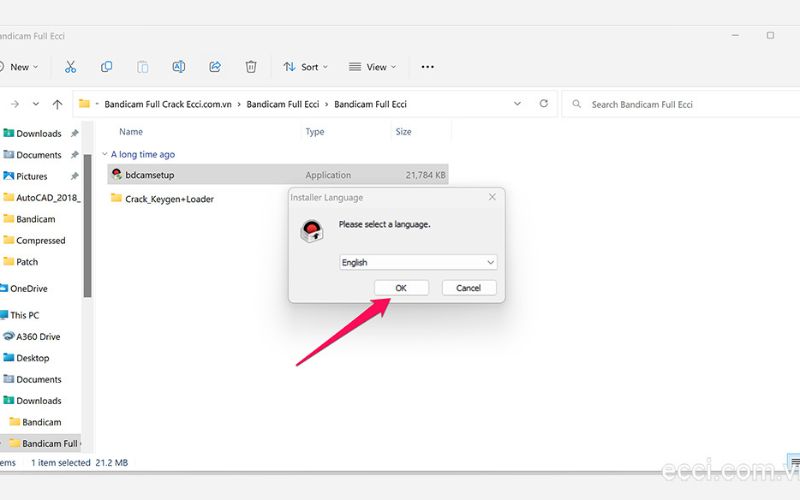This screenshot has height=500, width=800.
Task: Click the Paste clipboard icon
Action: coord(142,67)
